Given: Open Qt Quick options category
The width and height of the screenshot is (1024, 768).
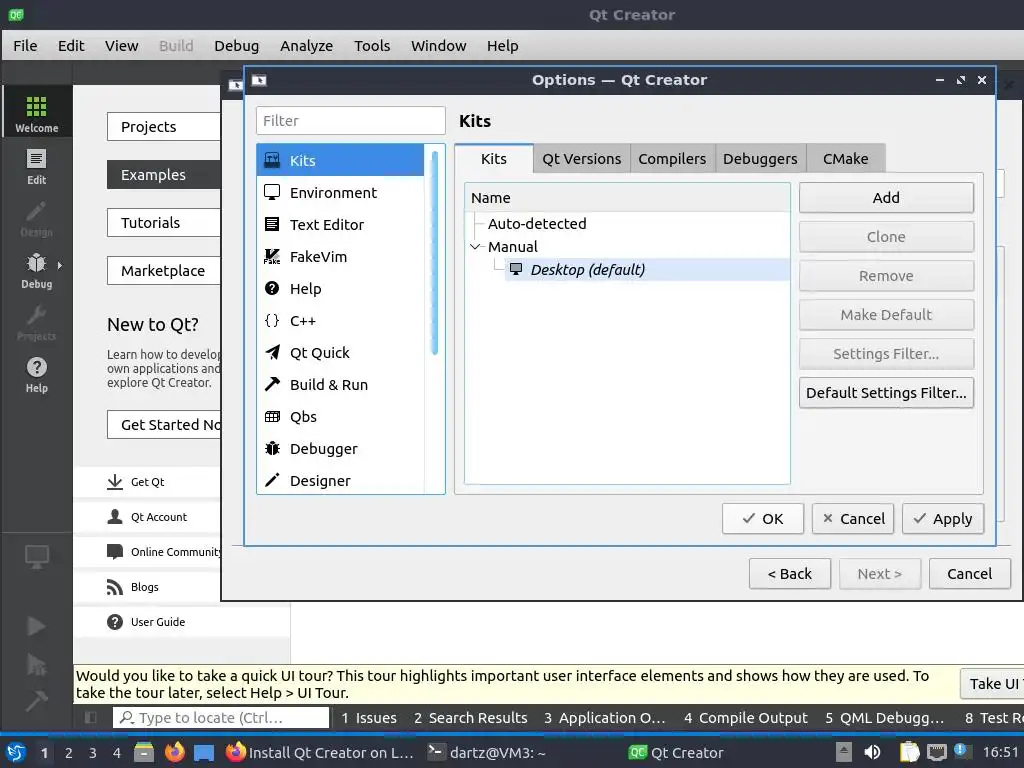Looking at the screenshot, I should point(340,353).
